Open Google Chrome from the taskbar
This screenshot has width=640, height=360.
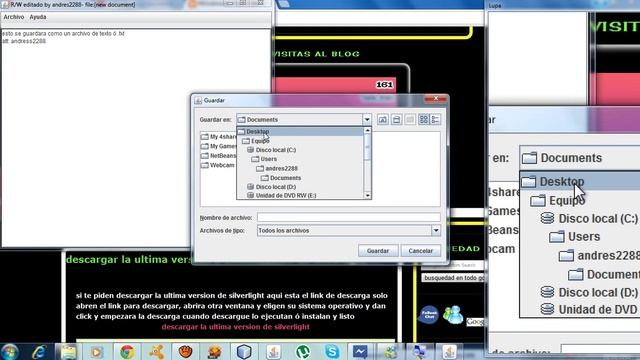coord(127,352)
